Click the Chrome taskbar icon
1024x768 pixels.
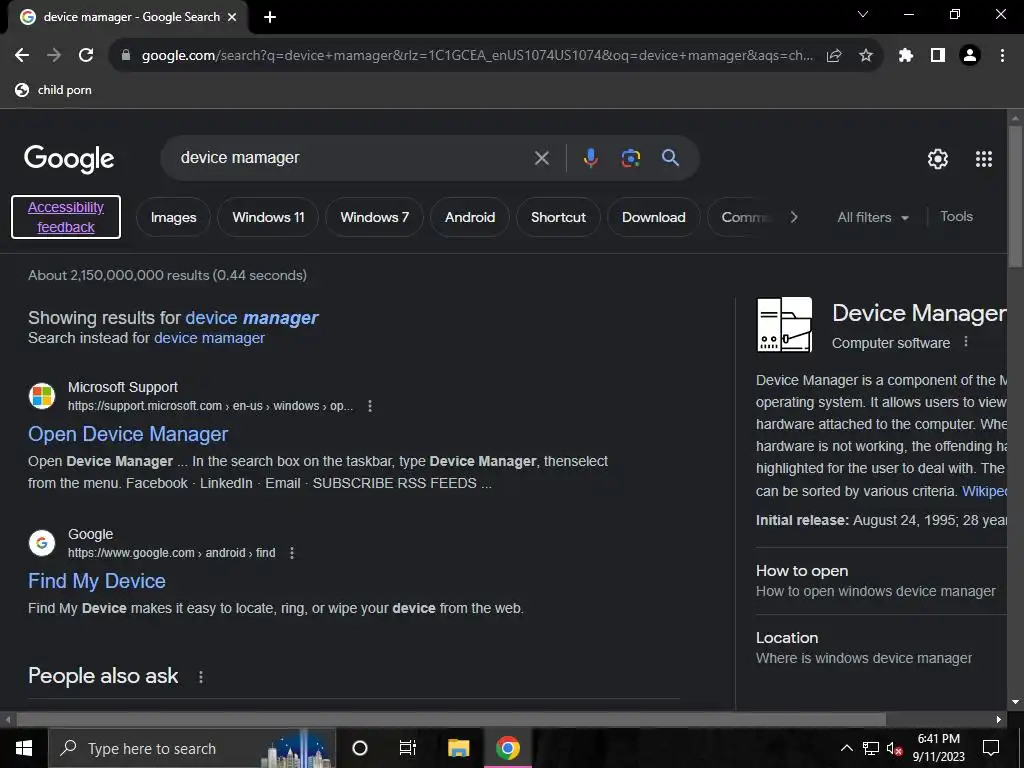[x=507, y=748]
